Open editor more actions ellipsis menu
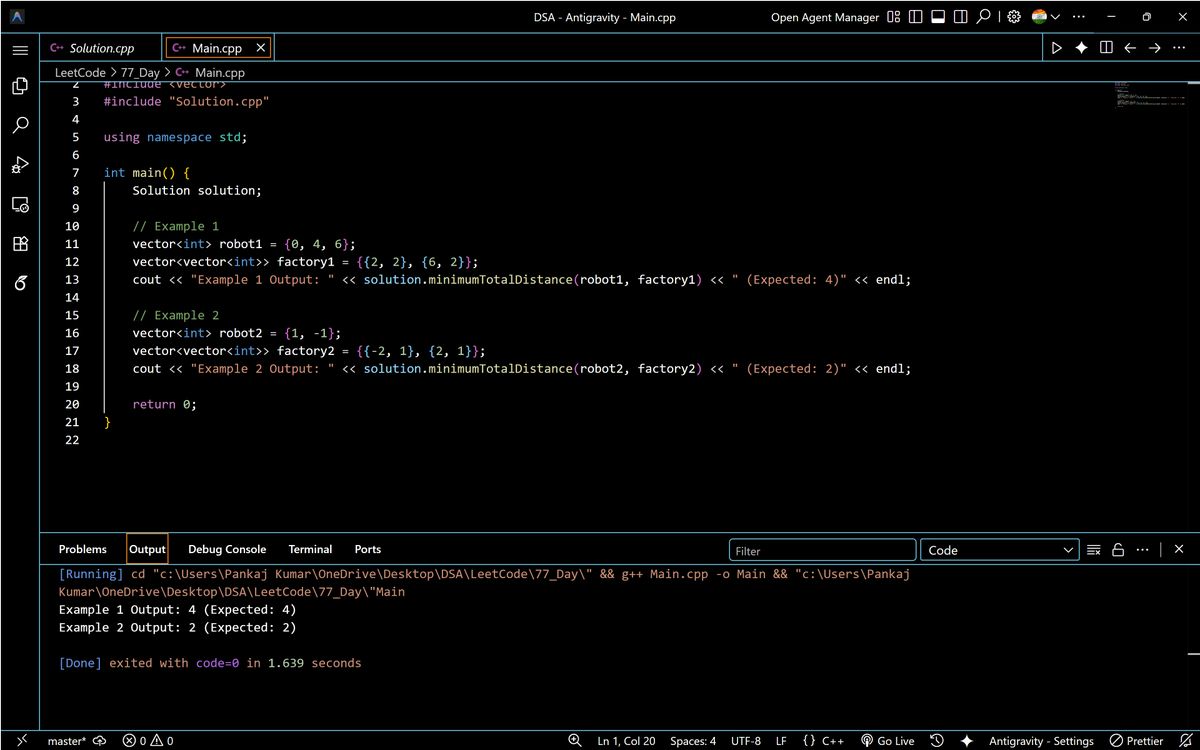The height and width of the screenshot is (750, 1200). (x=1178, y=48)
